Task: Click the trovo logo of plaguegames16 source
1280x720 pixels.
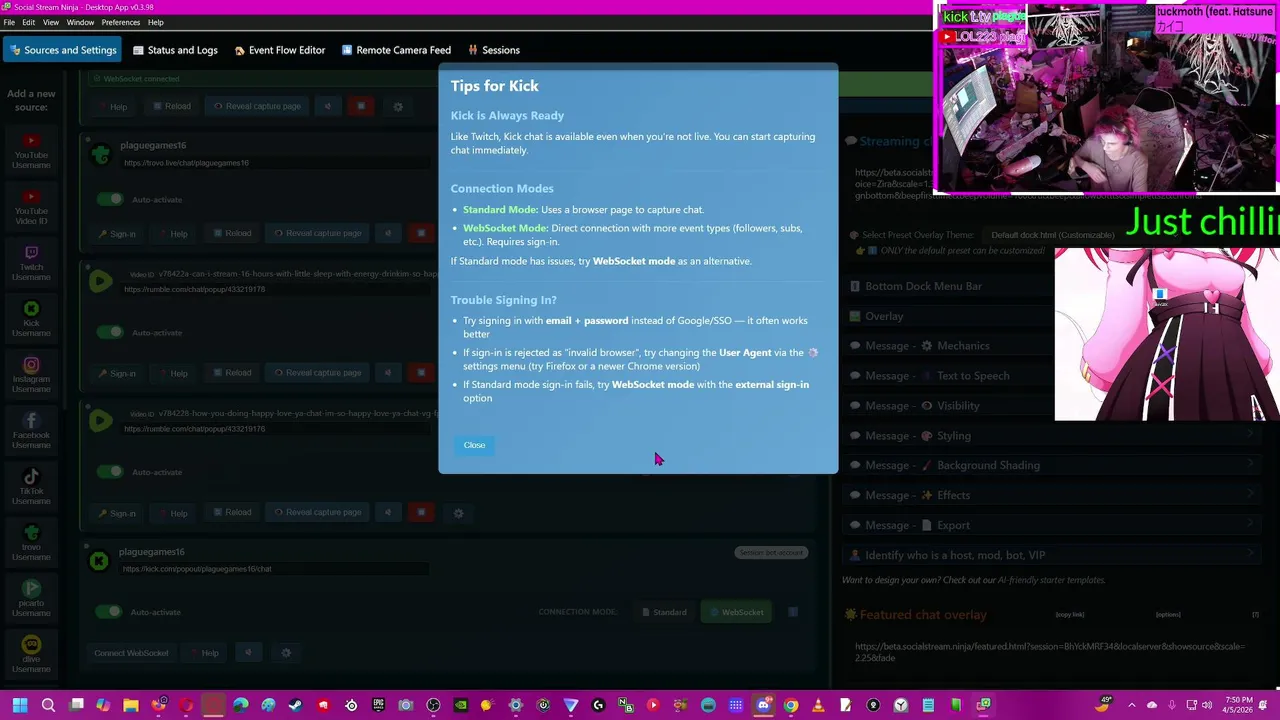Action: click(100, 154)
